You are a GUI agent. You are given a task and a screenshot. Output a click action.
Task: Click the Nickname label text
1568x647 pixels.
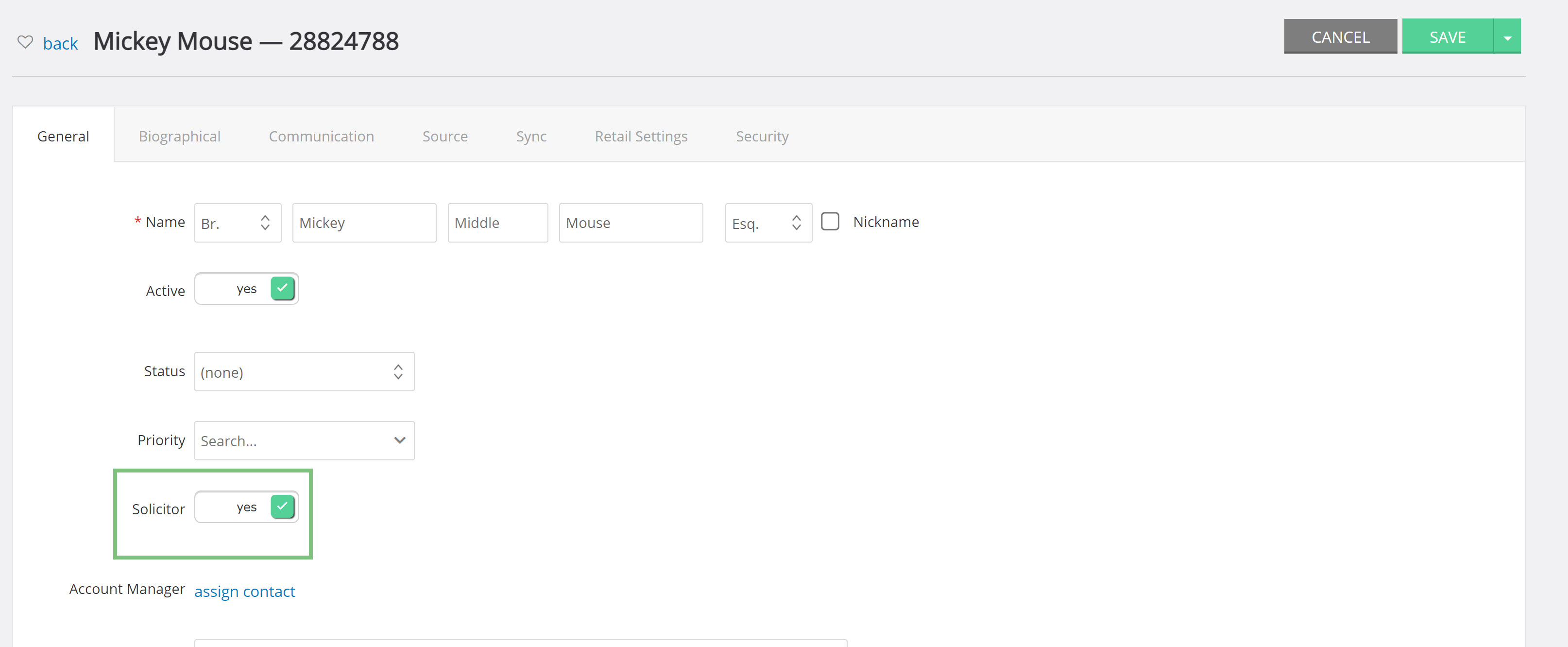click(886, 222)
